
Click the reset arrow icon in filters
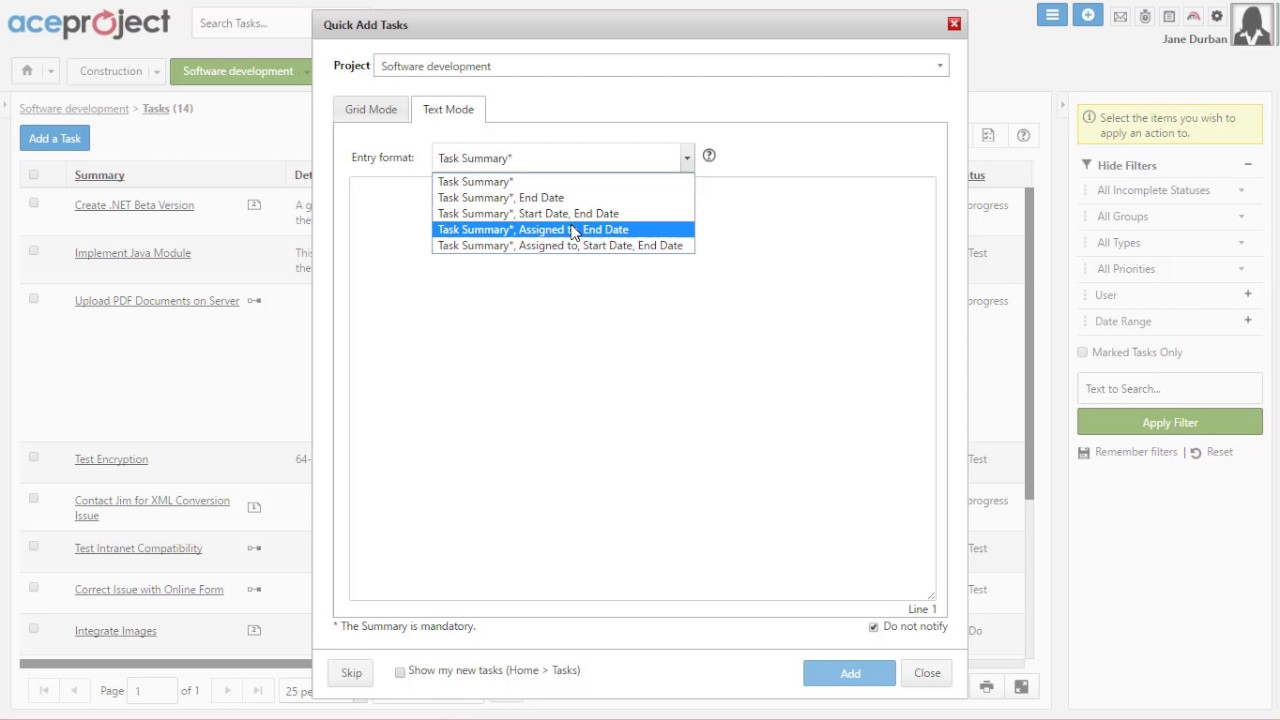pos(1196,453)
